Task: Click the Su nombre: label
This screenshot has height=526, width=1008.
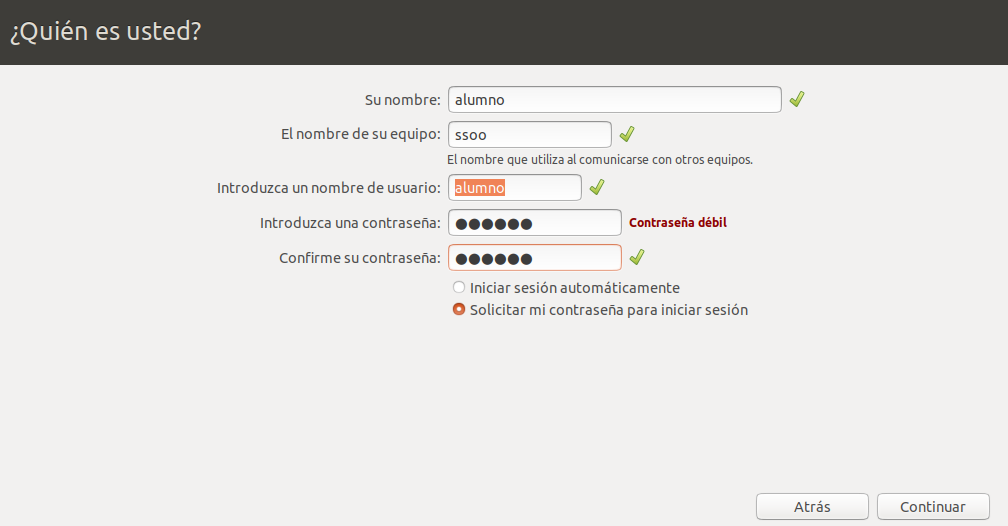Action: click(x=402, y=100)
